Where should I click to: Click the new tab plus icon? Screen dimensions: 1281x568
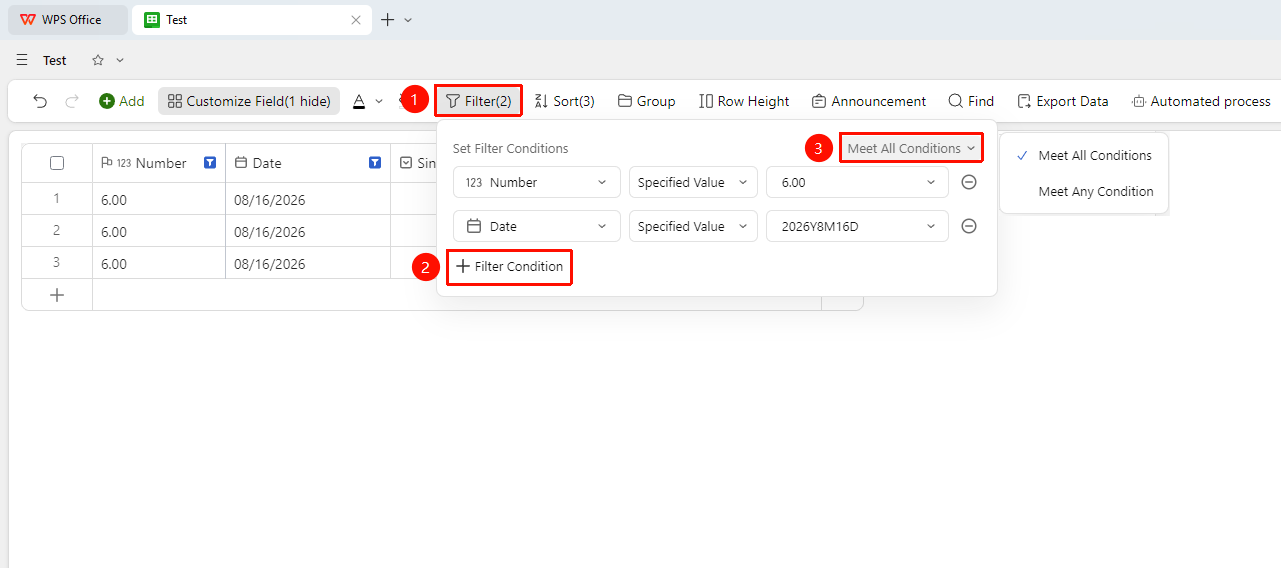pos(388,20)
